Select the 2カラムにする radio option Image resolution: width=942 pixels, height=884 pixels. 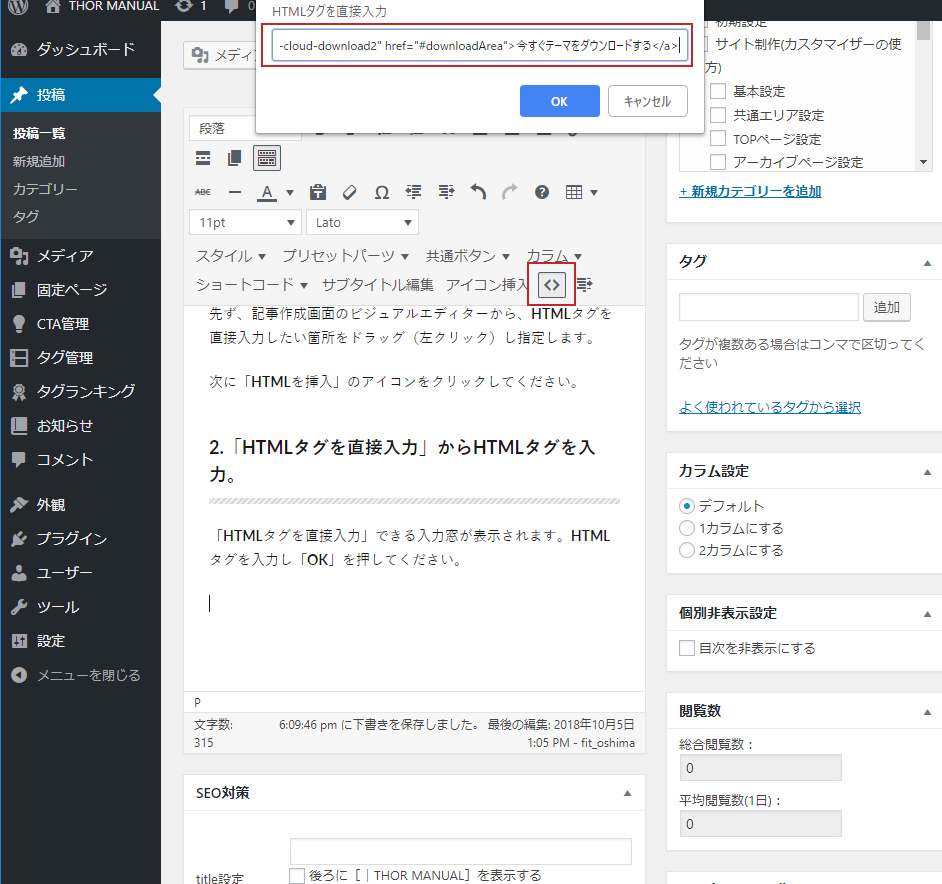click(x=687, y=550)
